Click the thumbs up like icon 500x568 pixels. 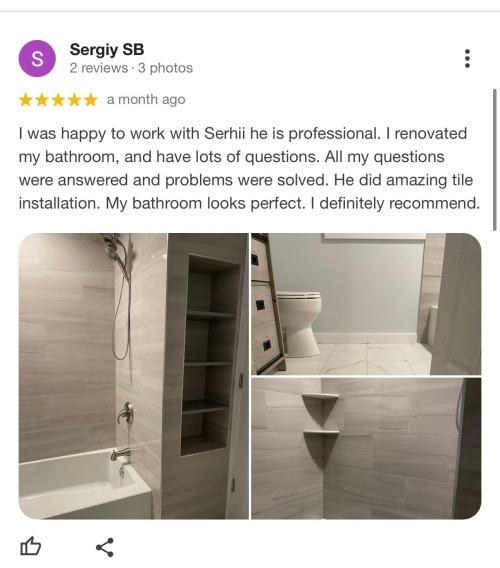pyautogui.click(x=30, y=546)
